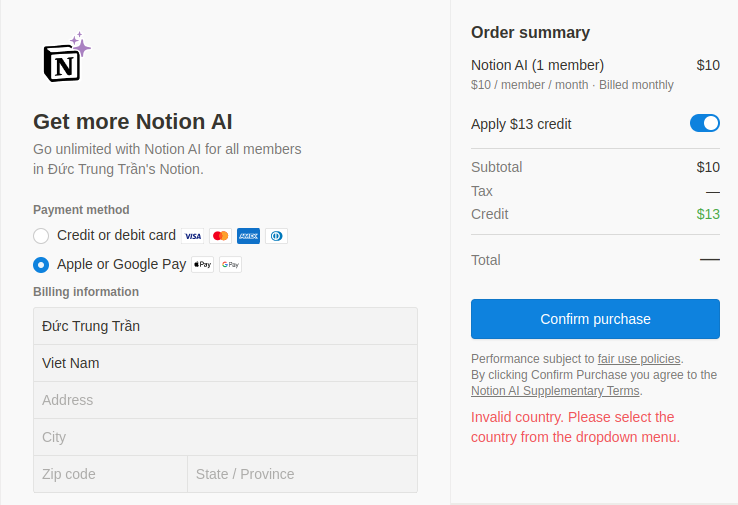Click the Visa card icon

tap(193, 236)
